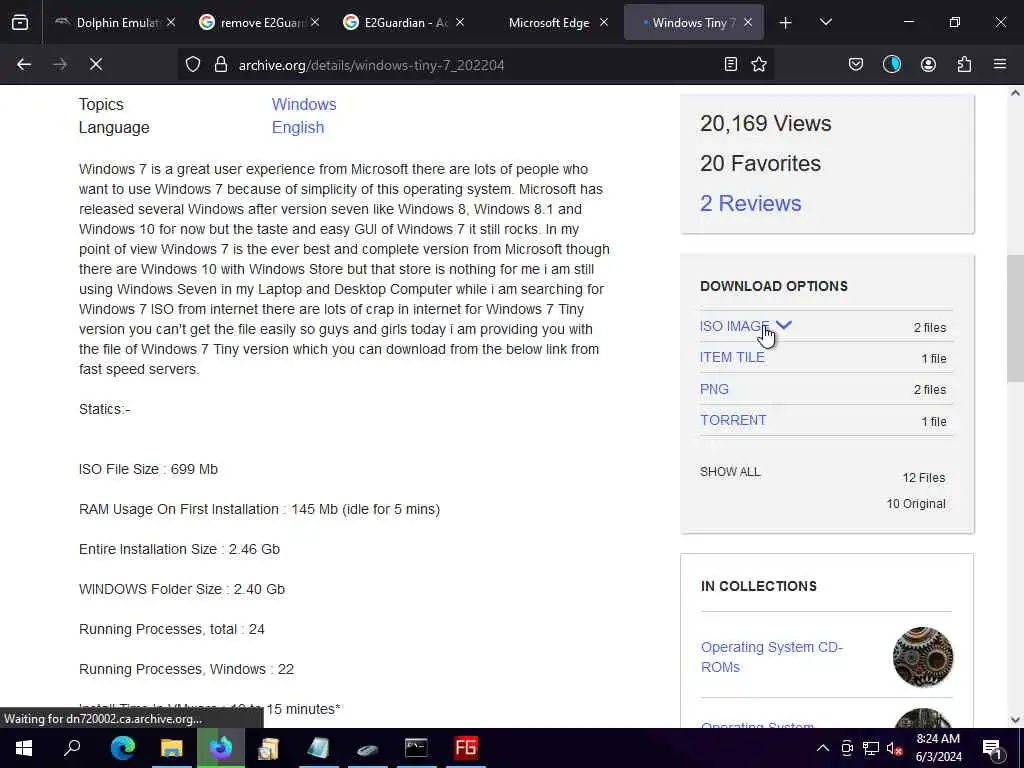Viewport: 1024px width, 768px height.
Task: Bookmark this page with star icon
Action: coord(759,64)
